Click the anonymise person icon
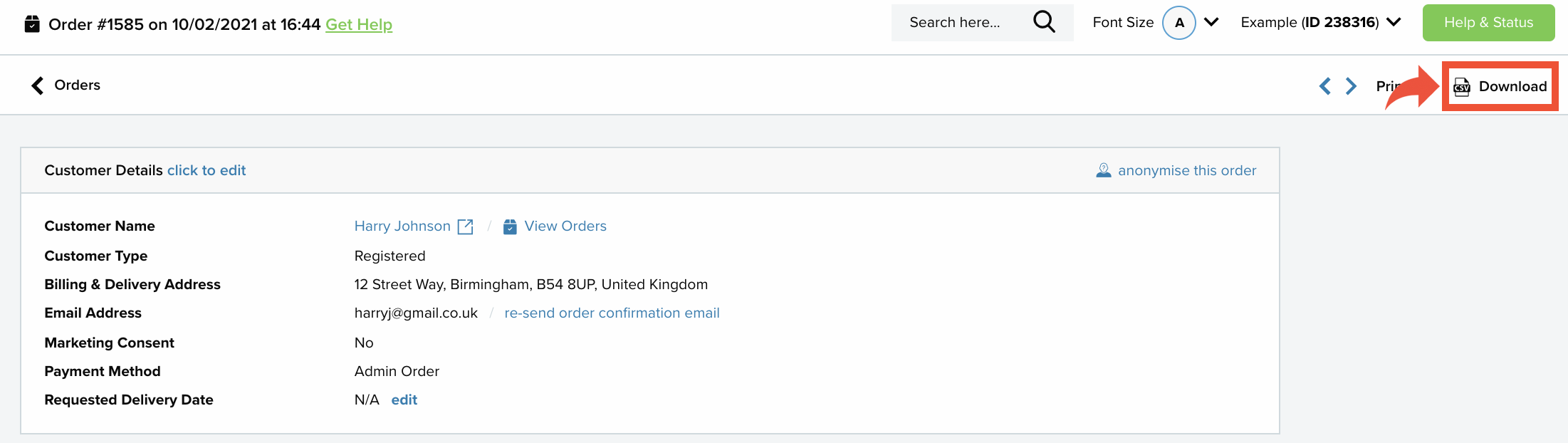The width and height of the screenshot is (1568, 443). pos(1104,170)
